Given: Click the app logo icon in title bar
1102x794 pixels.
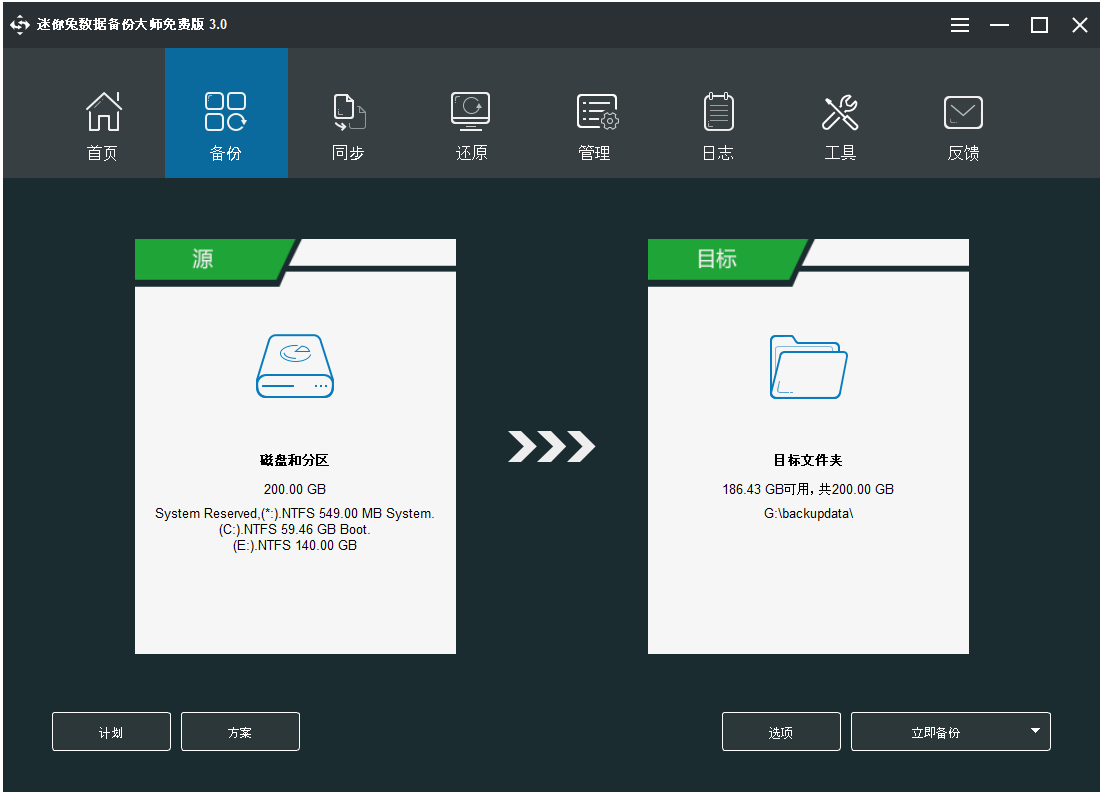Looking at the screenshot, I should pos(20,25).
